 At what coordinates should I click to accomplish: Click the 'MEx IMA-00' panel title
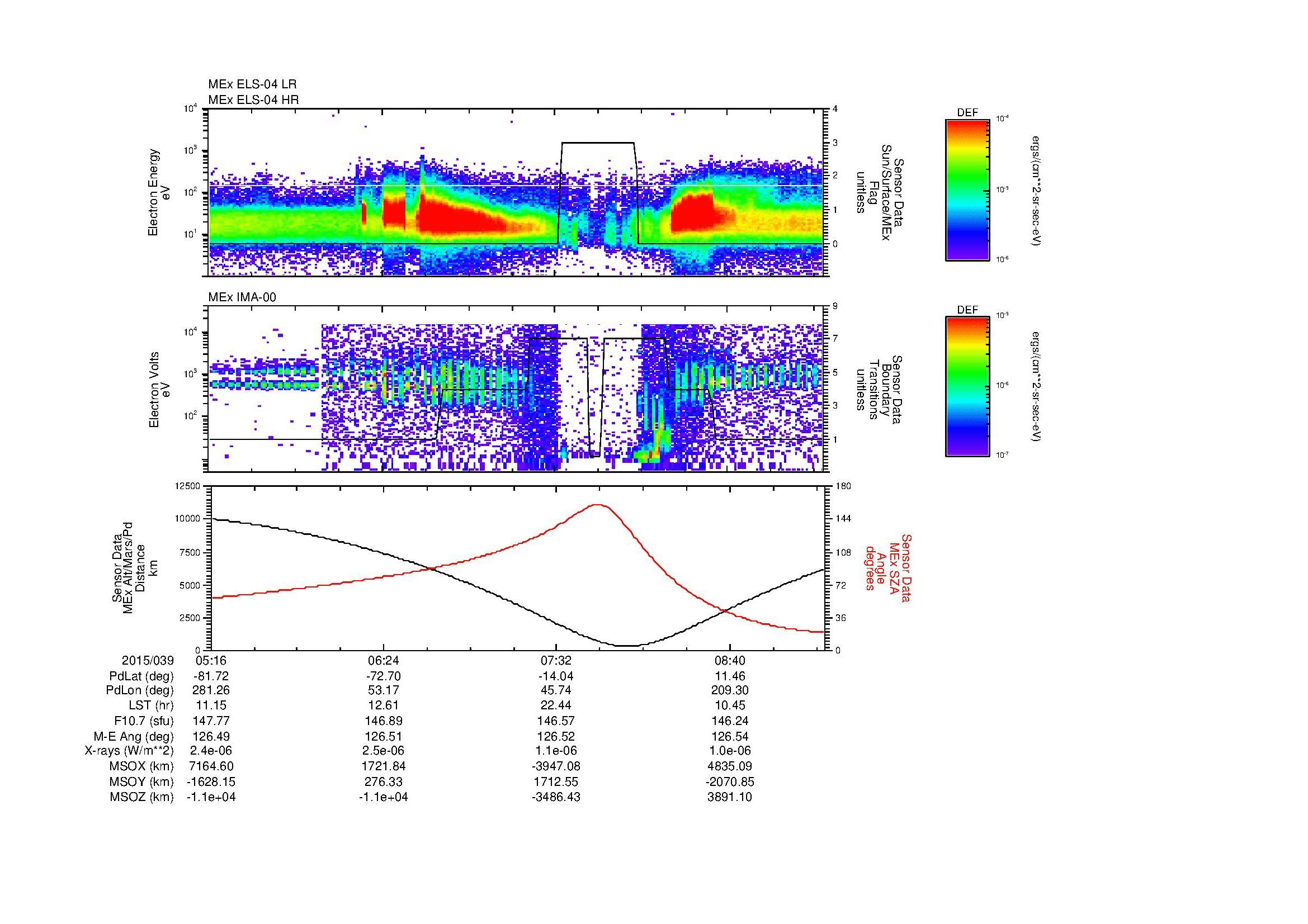(x=242, y=297)
